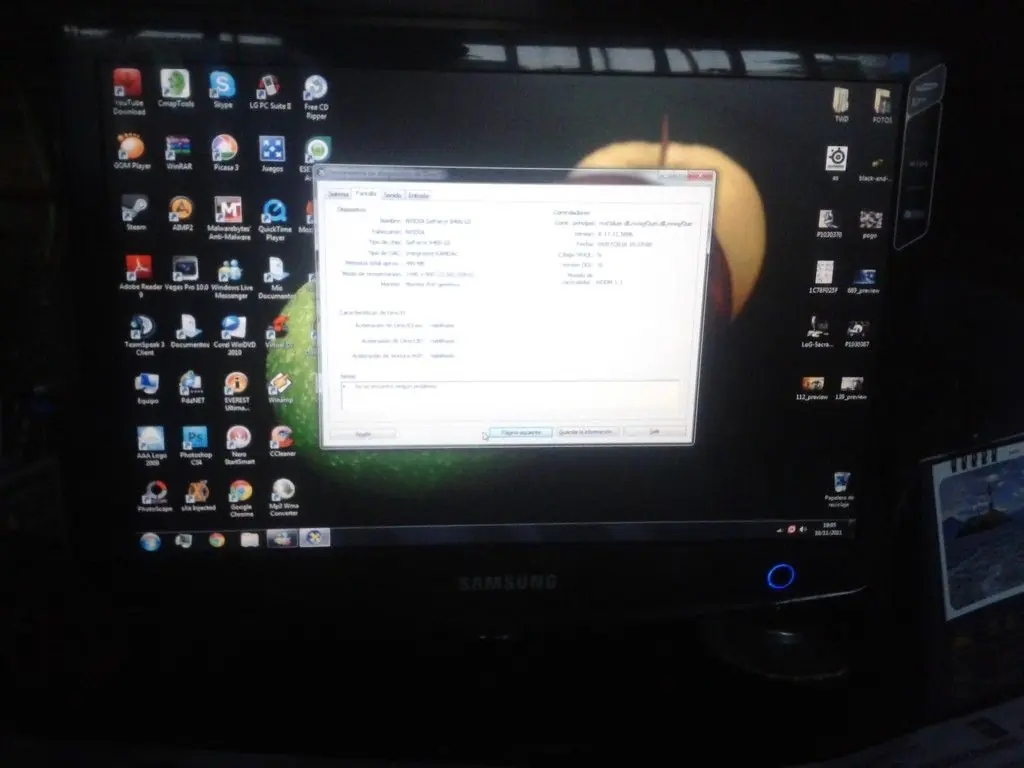Image resolution: width=1024 pixels, height=768 pixels.
Task: Select the Juegos desktop icon
Action: coord(272,153)
